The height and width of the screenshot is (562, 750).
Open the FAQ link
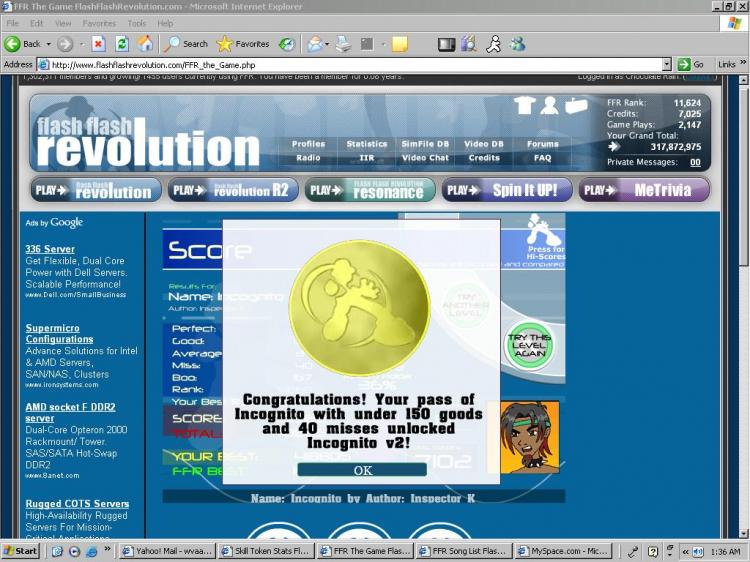542,158
